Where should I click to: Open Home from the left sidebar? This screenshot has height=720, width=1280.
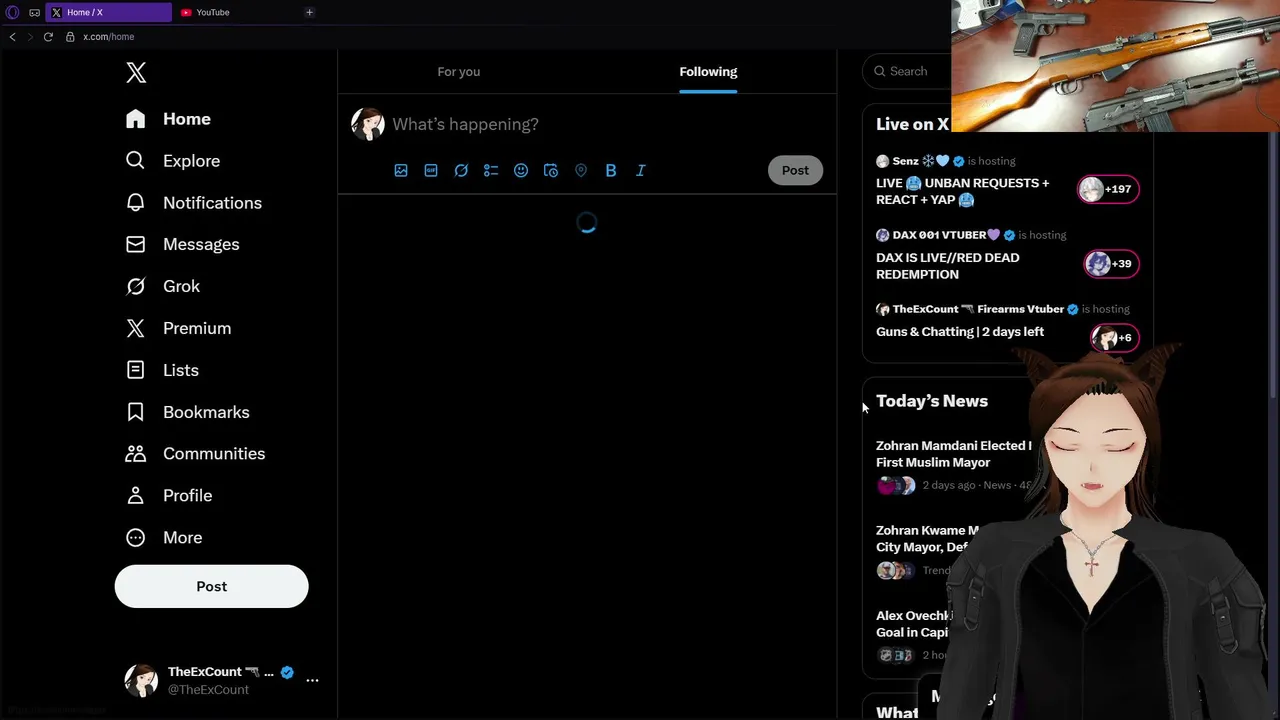click(168, 119)
